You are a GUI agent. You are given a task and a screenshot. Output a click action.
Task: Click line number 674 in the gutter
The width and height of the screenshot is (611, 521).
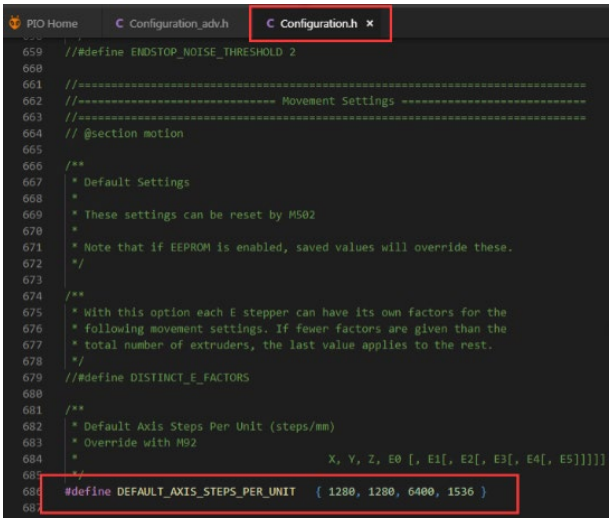[x=31, y=296]
